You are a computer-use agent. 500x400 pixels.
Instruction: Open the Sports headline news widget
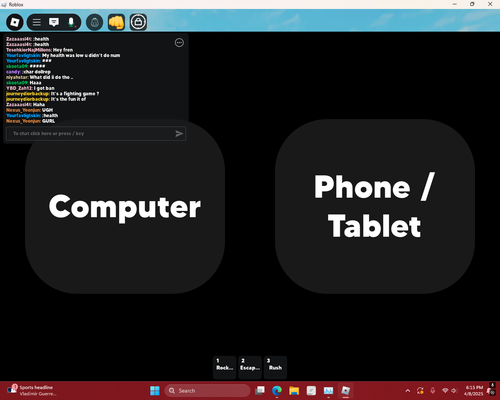(x=32, y=390)
